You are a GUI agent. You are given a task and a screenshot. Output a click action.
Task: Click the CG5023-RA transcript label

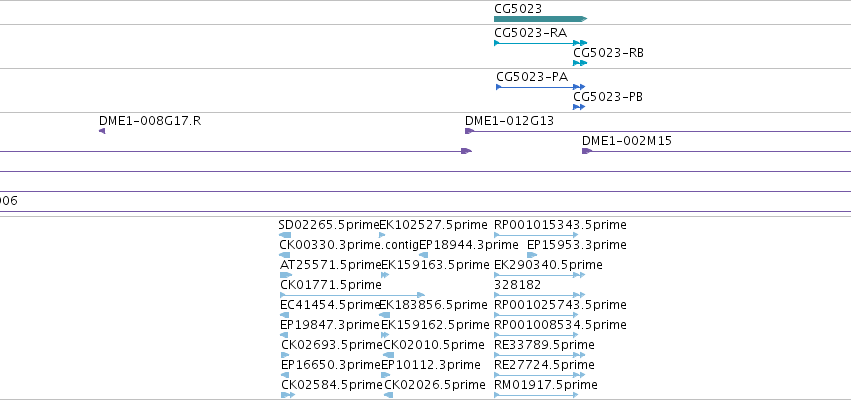530,33
